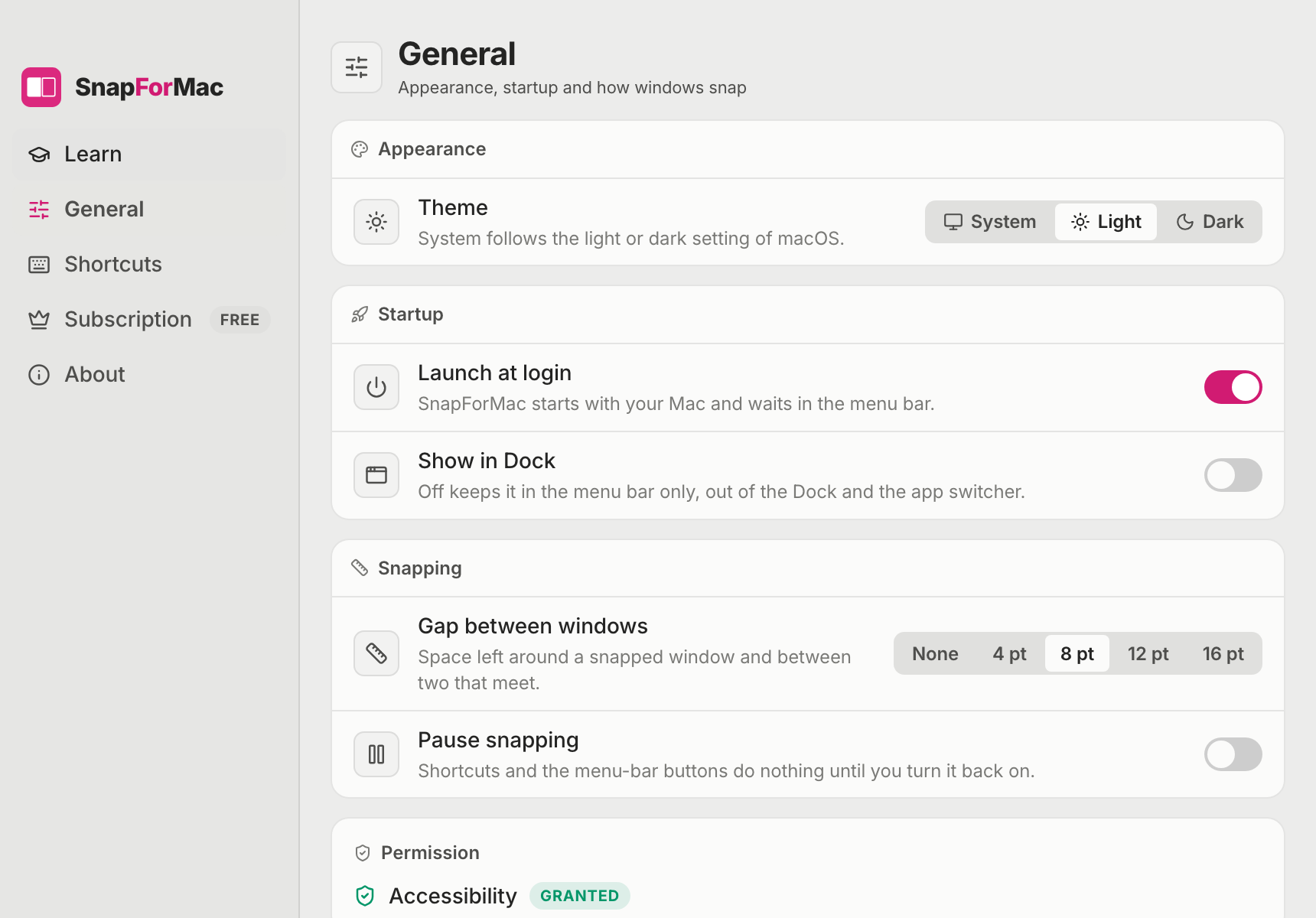This screenshot has height=918, width=1316.
Task: Click the palette icon in Appearance header
Action: click(360, 149)
